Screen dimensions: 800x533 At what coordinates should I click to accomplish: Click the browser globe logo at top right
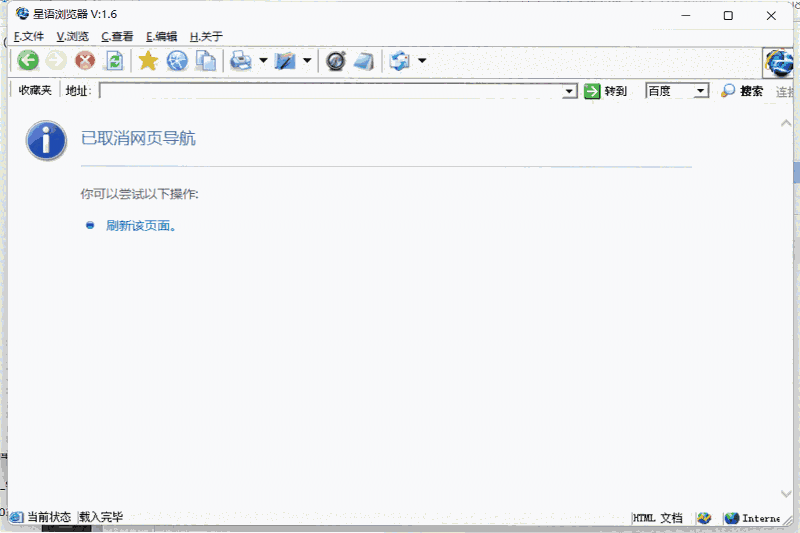coord(779,63)
